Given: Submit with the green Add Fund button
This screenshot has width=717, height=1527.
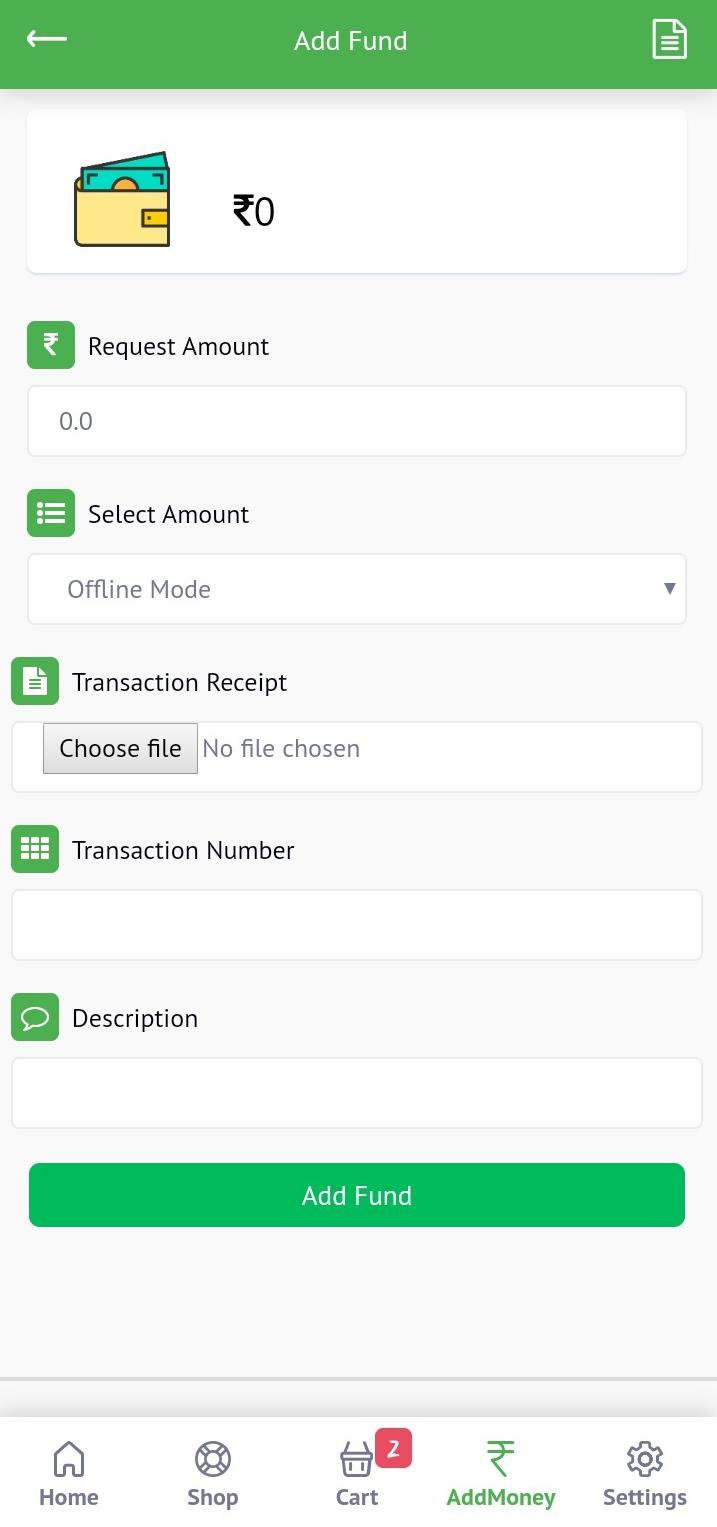Looking at the screenshot, I should point(357,1195).
